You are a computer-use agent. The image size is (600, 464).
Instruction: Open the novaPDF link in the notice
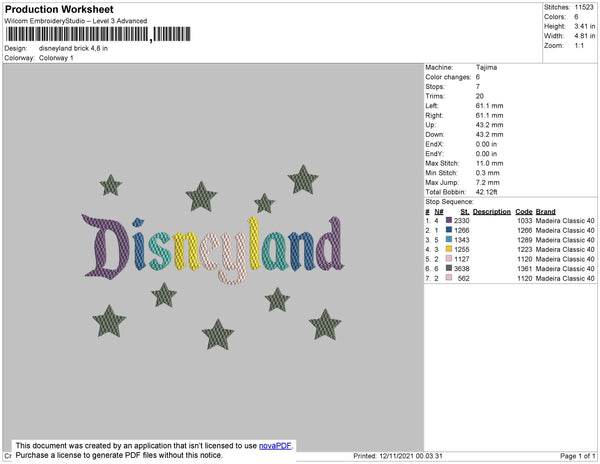[x=275, y=446]
